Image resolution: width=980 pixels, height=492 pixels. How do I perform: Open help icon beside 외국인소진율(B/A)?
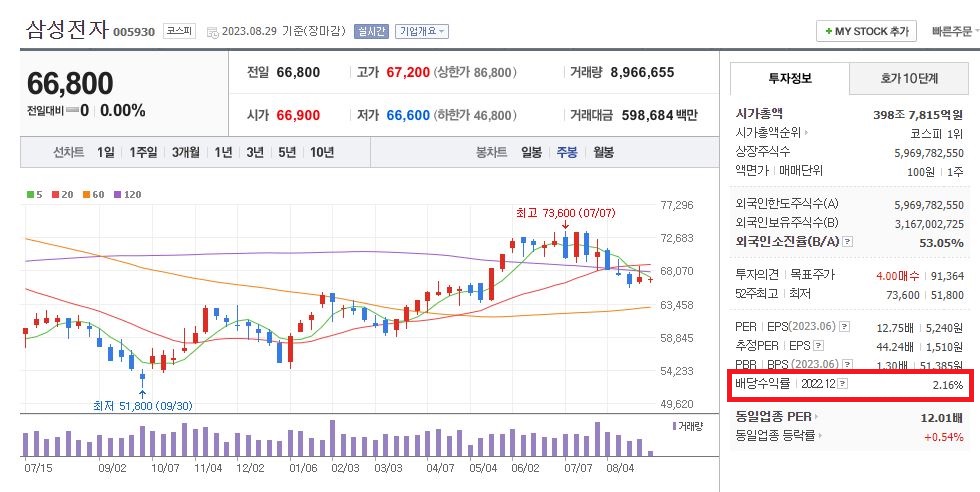pos(848,241)
